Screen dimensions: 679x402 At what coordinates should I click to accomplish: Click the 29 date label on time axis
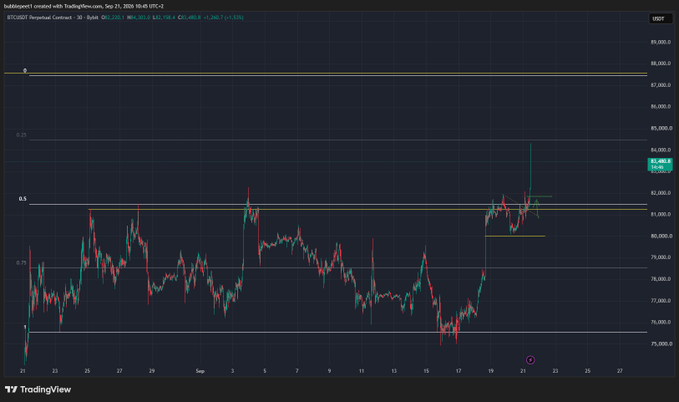152,371
